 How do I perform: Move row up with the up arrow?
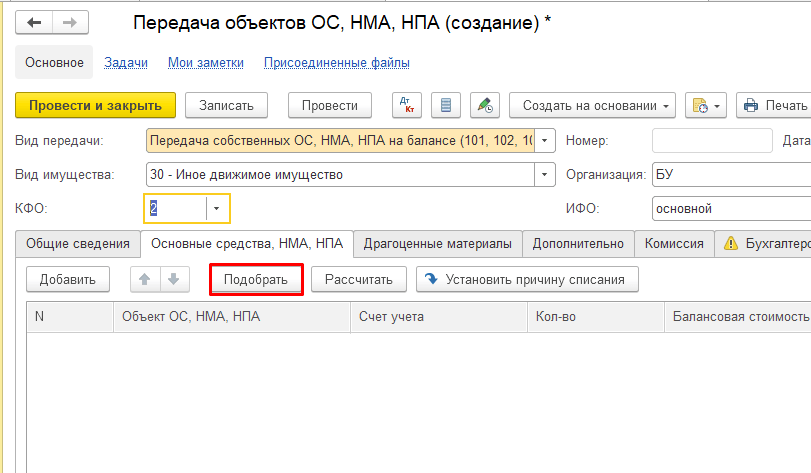[145, 279]
